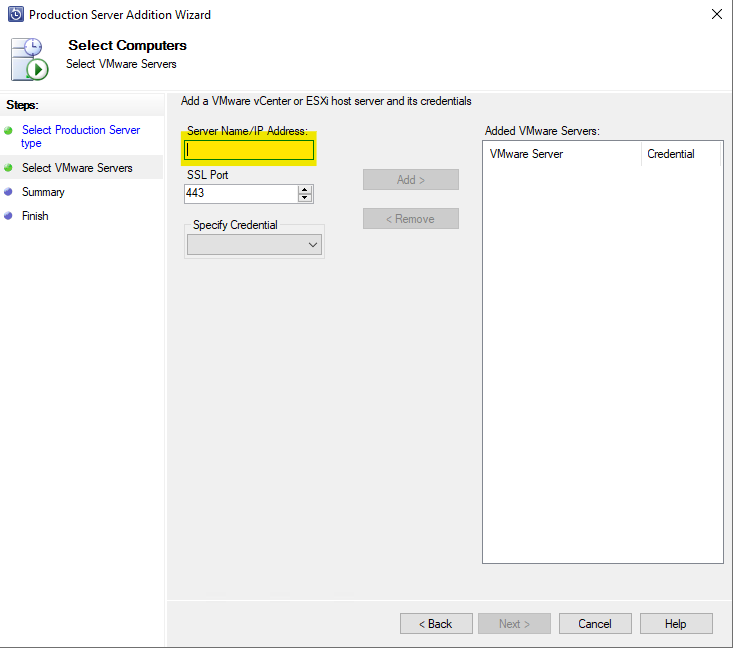
Task: Click the < Remove button
Action: (x=411, y=219)
